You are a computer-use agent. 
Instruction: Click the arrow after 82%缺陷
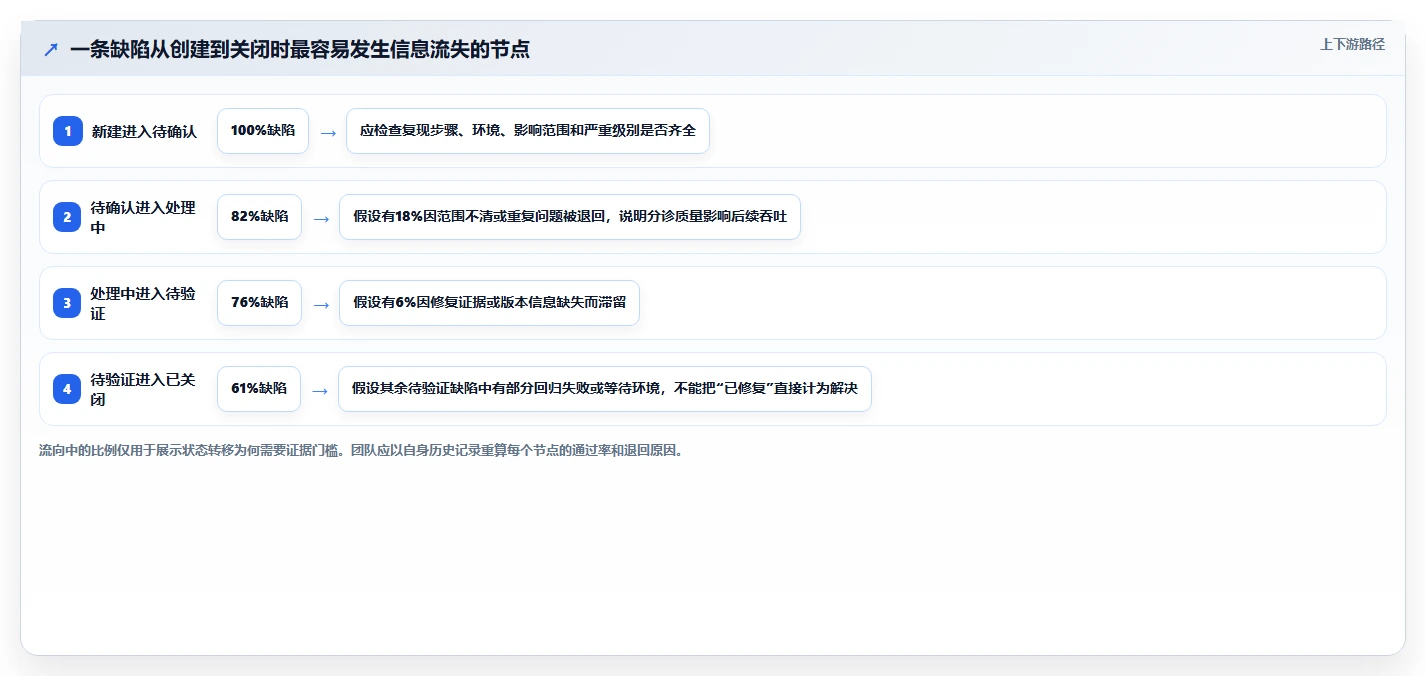pos(321,218)
